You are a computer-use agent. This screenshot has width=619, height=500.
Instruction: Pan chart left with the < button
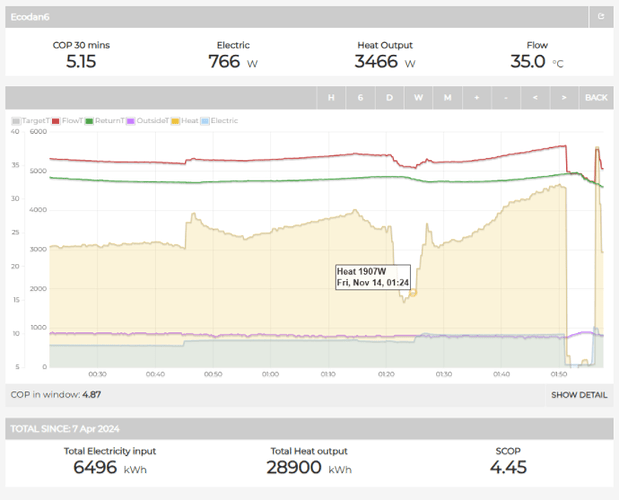[536, 97]
